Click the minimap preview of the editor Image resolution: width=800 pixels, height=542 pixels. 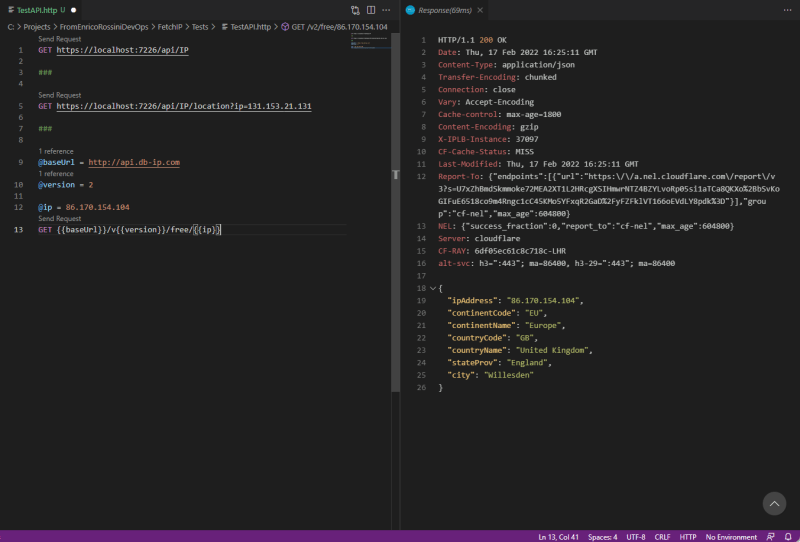point(370,41)
